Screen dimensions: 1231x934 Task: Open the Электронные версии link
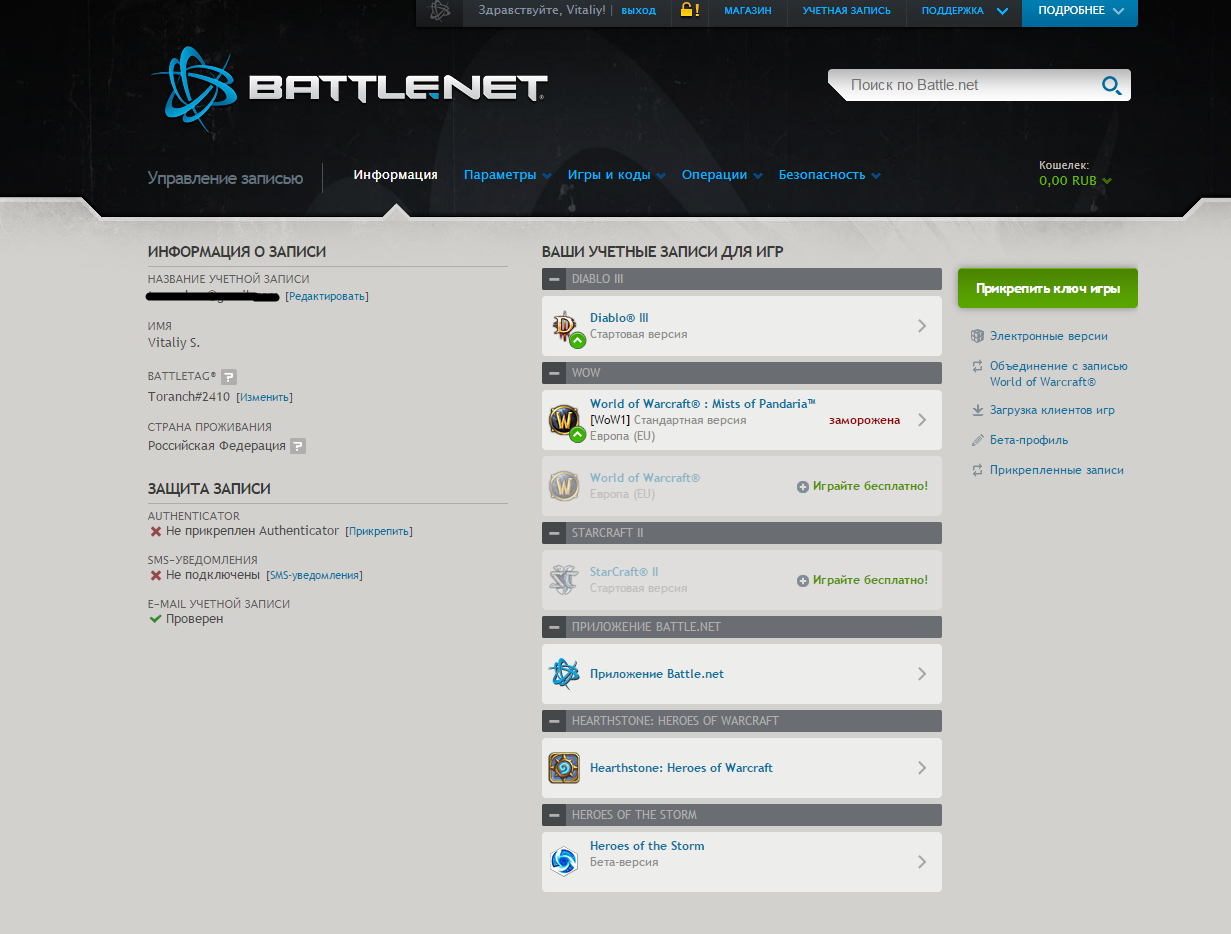pyautogui.click(x=1049, y=336)
